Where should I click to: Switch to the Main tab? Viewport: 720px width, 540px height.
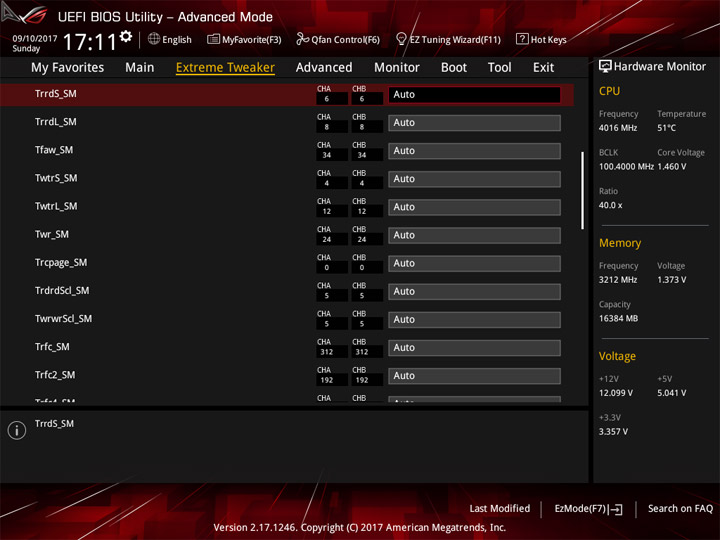coord(140,68)
